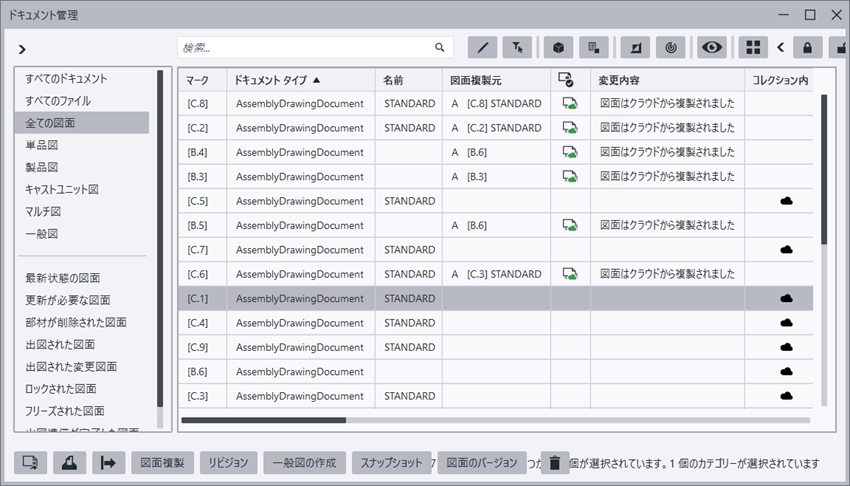Sort by ドキュメント タイプ column header
The image size is (850, 486).
(x=277, y=79)
